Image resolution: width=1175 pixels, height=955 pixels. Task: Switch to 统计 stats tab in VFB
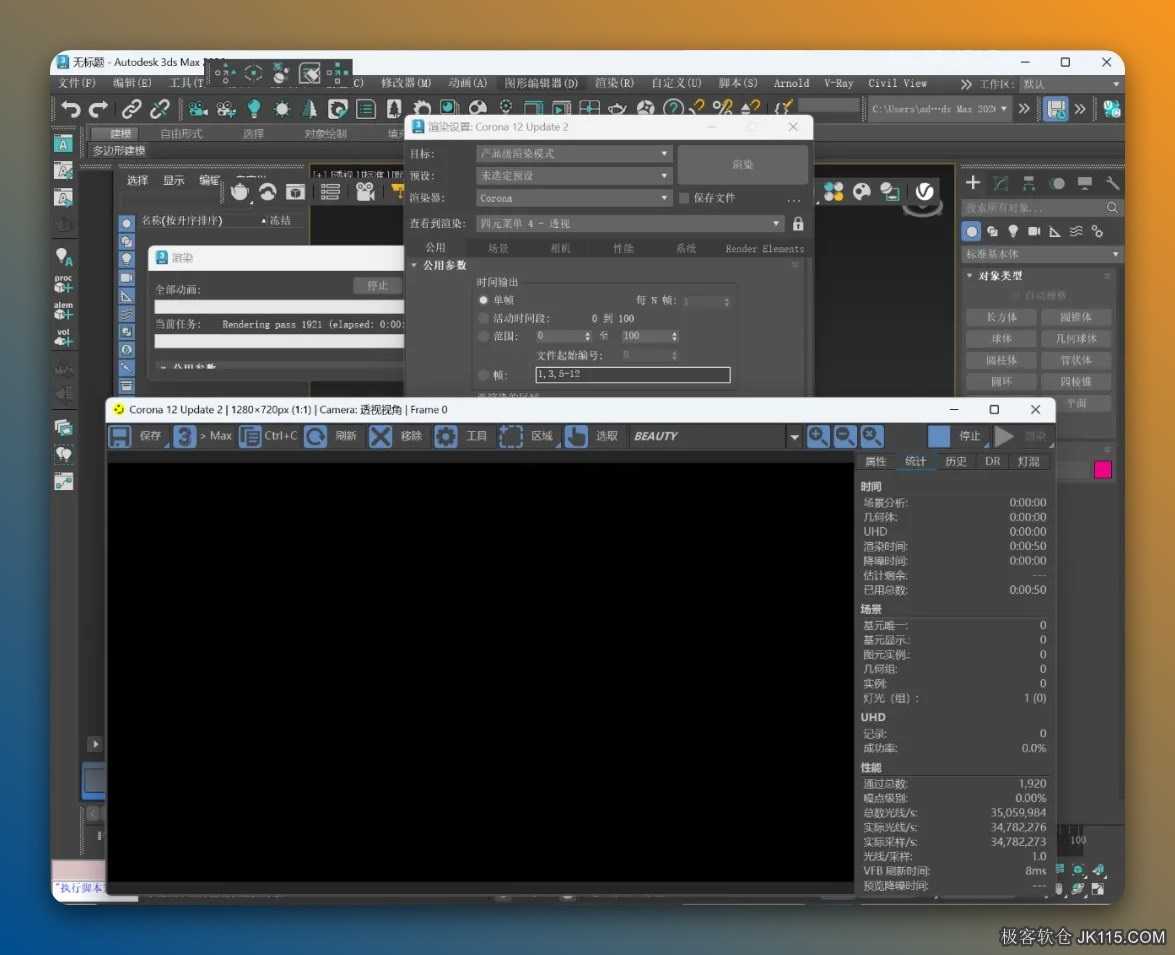pyautogui.click(x=916, y=461)
